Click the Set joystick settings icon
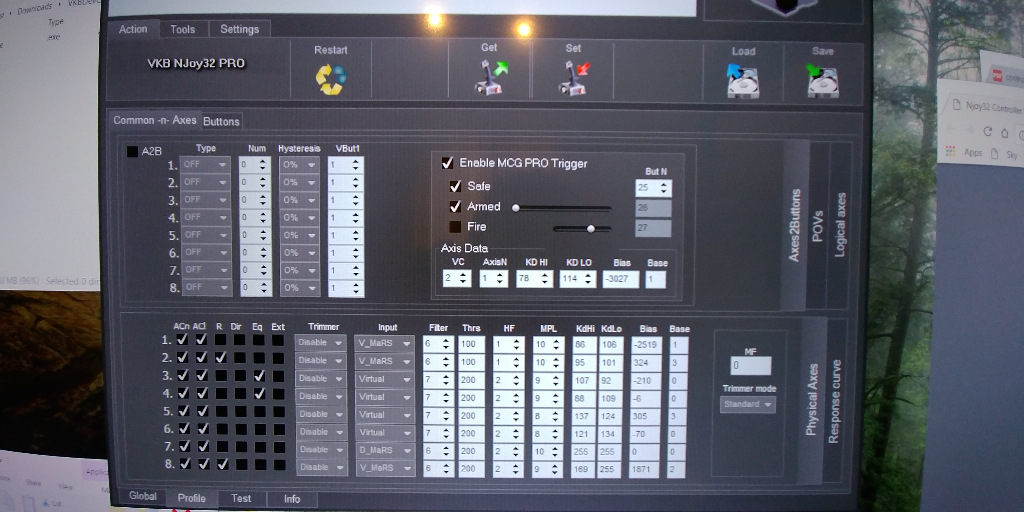1024x512 pixels. click(573, 78)
